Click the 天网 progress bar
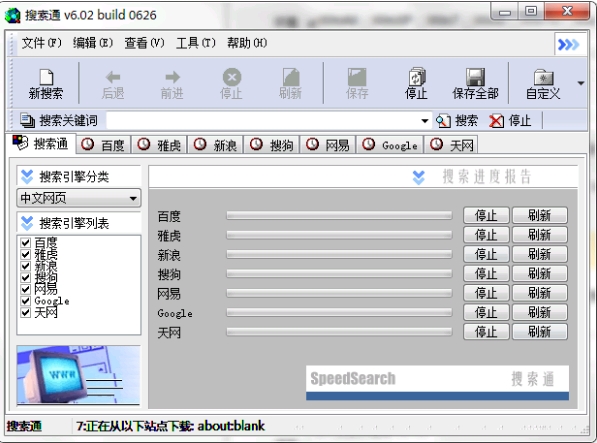The width and height of the screenshot is (597, 443). (339, 332)
